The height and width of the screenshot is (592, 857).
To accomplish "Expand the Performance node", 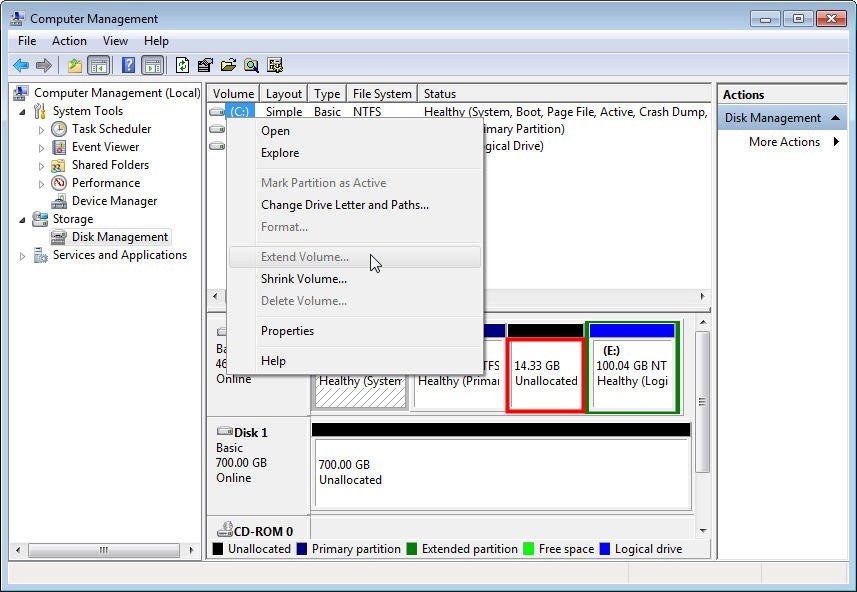I will tap(41, 184).
